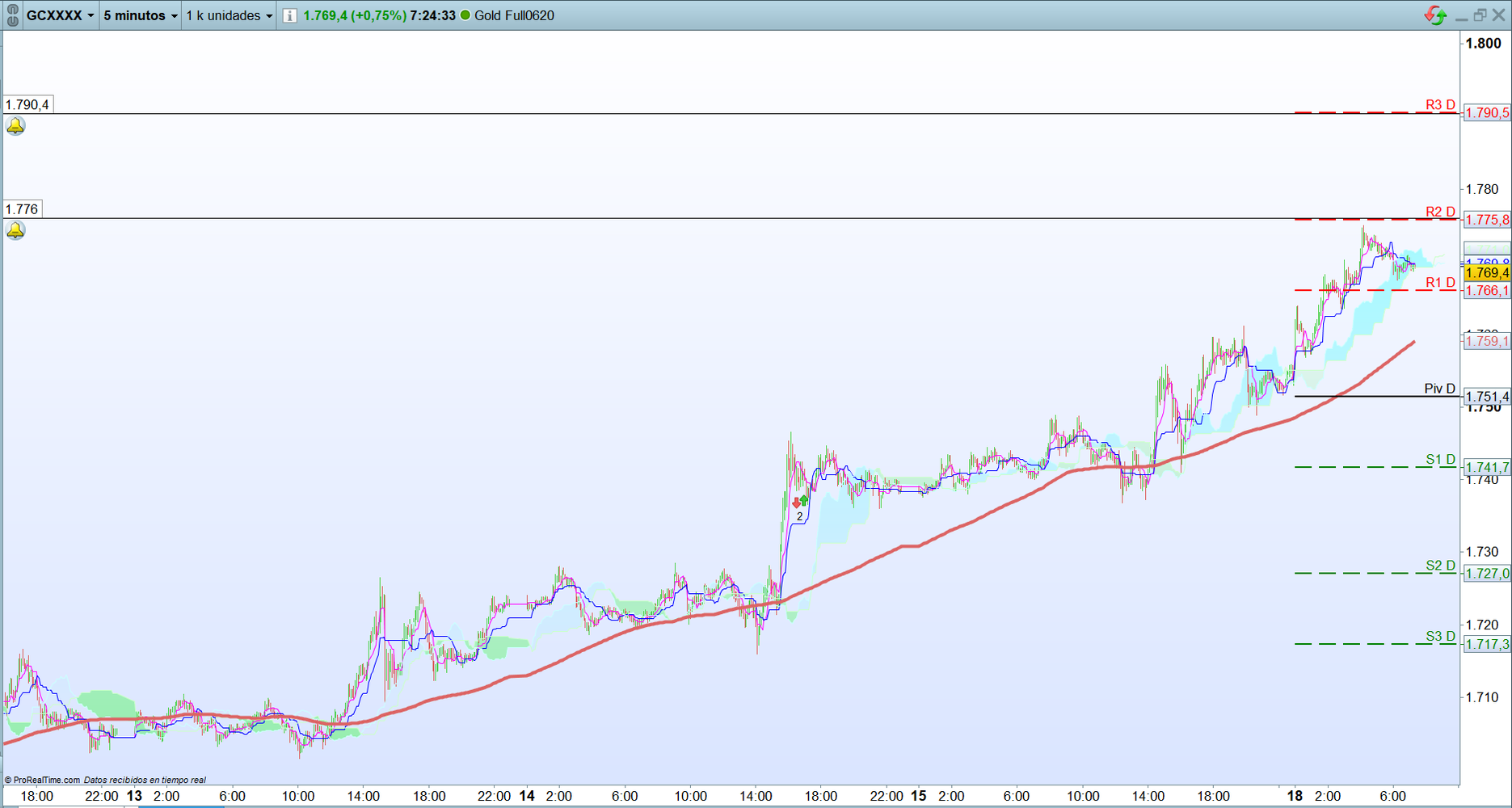The height and width of the screenshot is (808, 1512).
Task: Click date 14 on the time axis
Action: pos(527,796)
